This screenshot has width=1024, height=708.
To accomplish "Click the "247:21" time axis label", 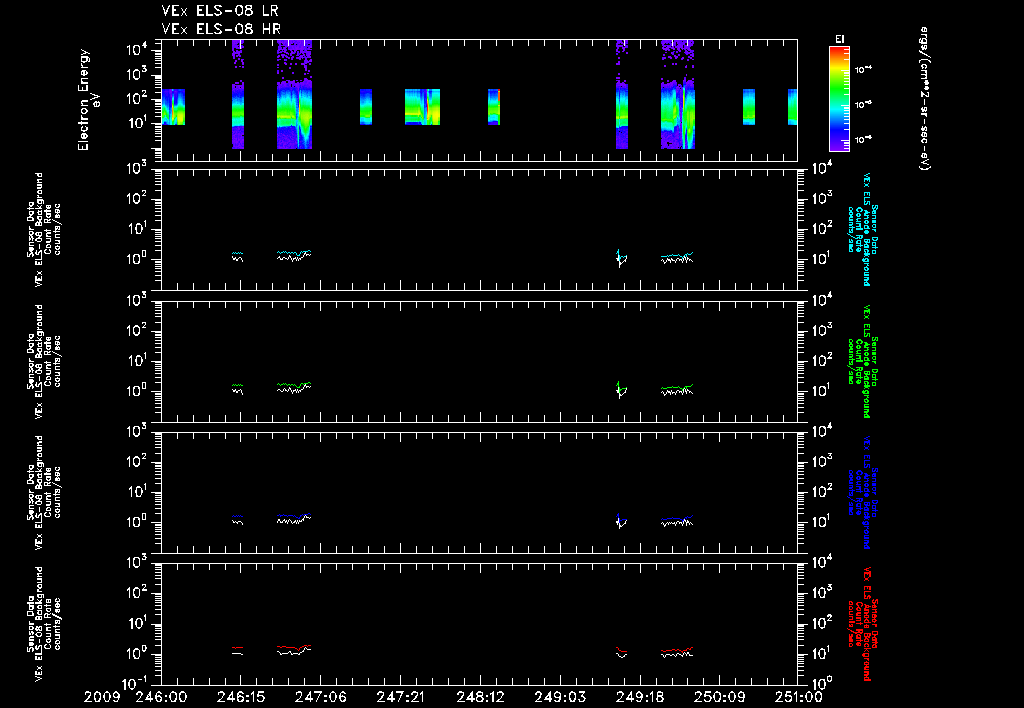I will pyautogui.click(x=400, y=698).
